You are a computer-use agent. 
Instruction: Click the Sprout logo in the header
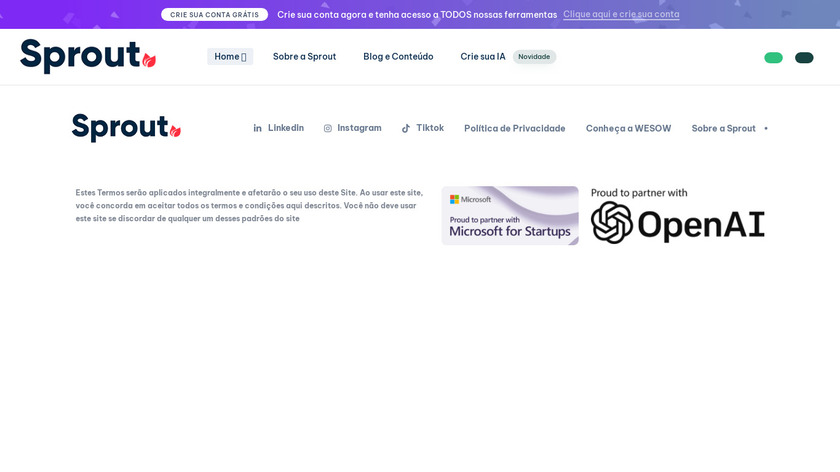tap(88, 56)
